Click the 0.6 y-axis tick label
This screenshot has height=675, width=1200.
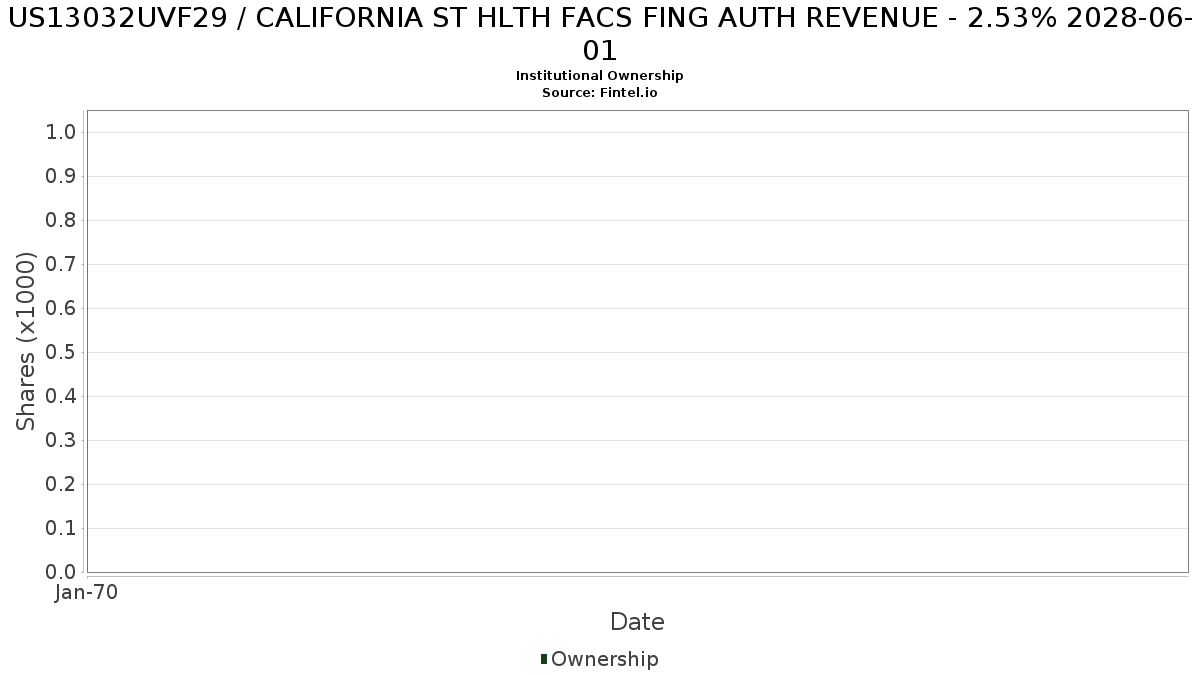61,309
